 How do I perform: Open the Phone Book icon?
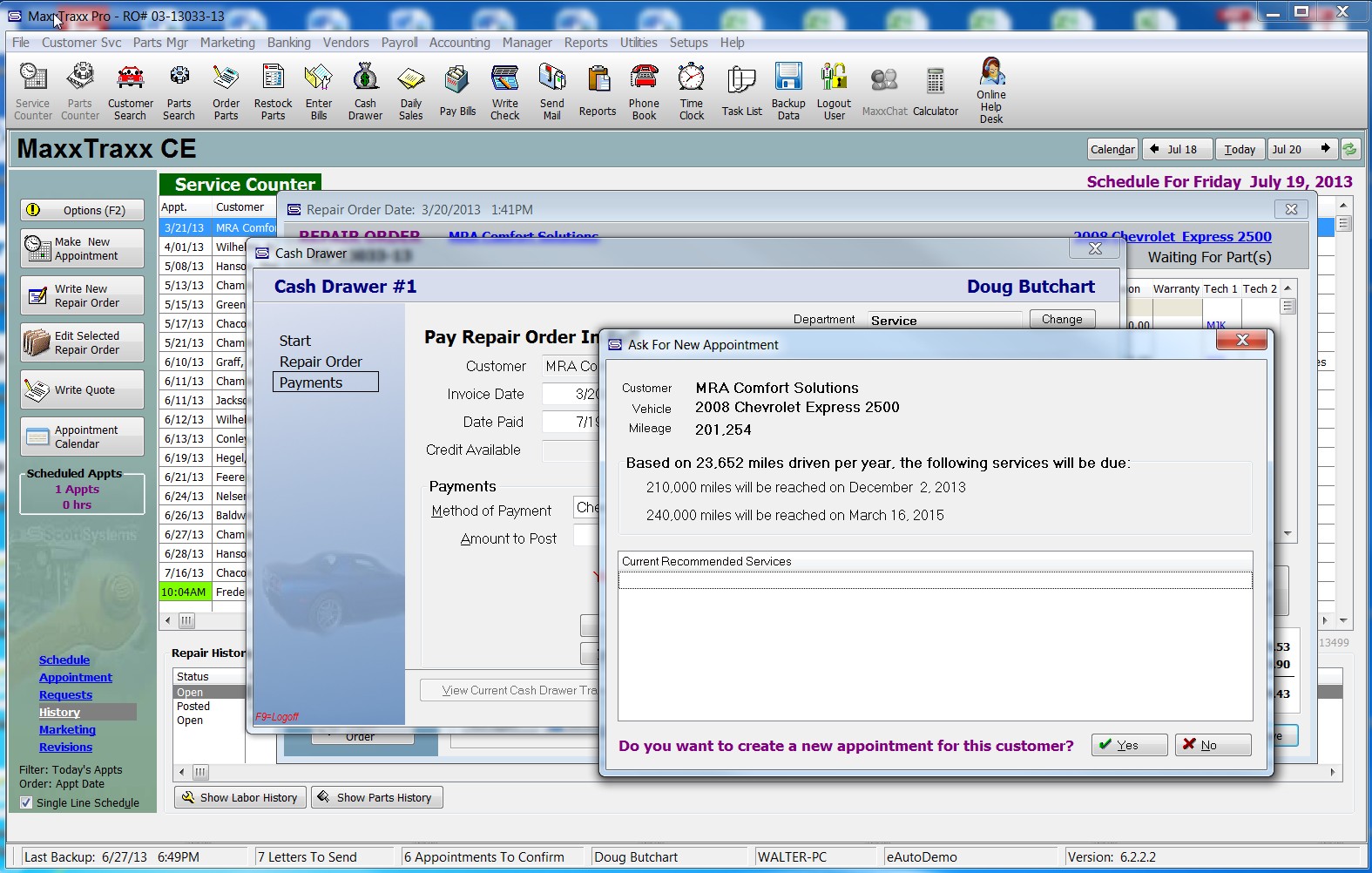(x=645, y=91)
